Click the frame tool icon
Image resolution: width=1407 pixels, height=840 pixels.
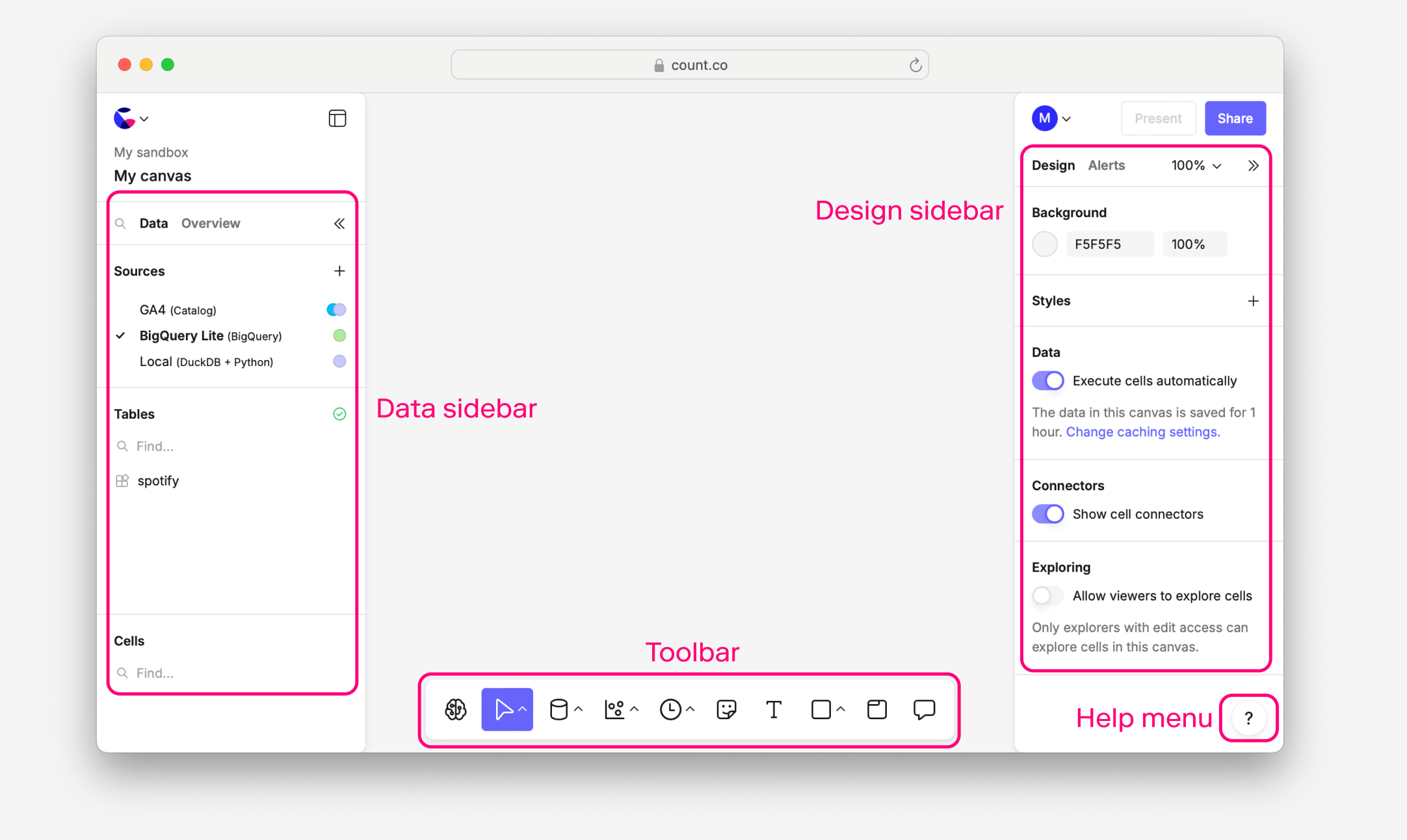877,709
